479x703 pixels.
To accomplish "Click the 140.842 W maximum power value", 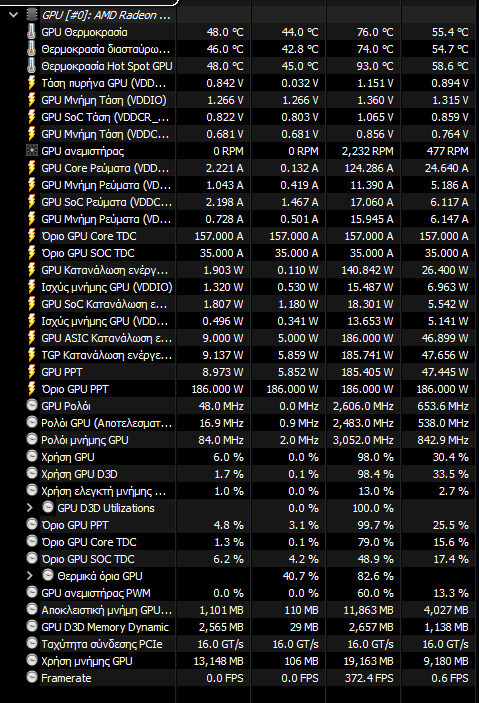I will click(x=367, y=270).
